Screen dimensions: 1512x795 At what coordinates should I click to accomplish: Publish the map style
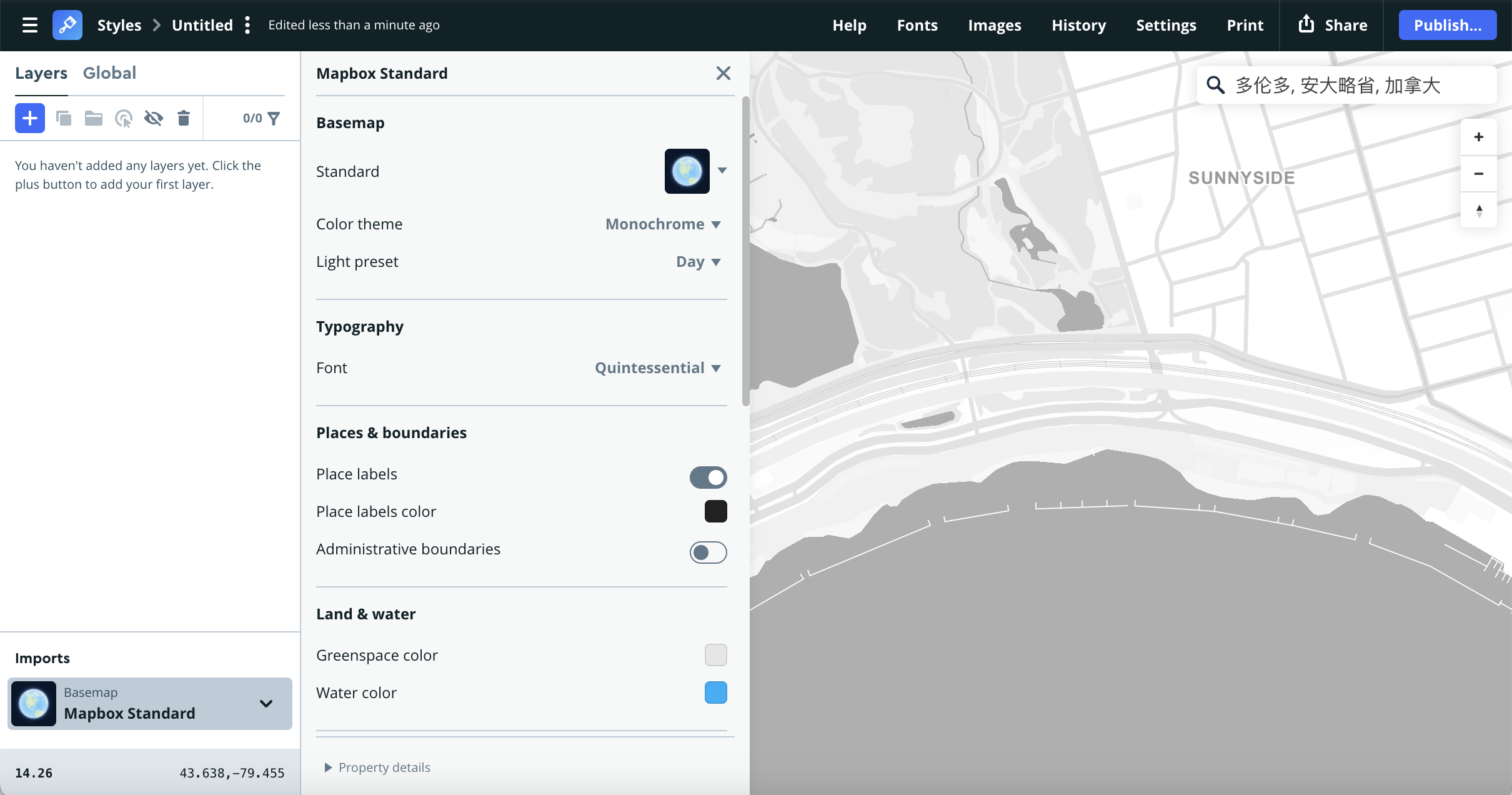point(1446,25)
